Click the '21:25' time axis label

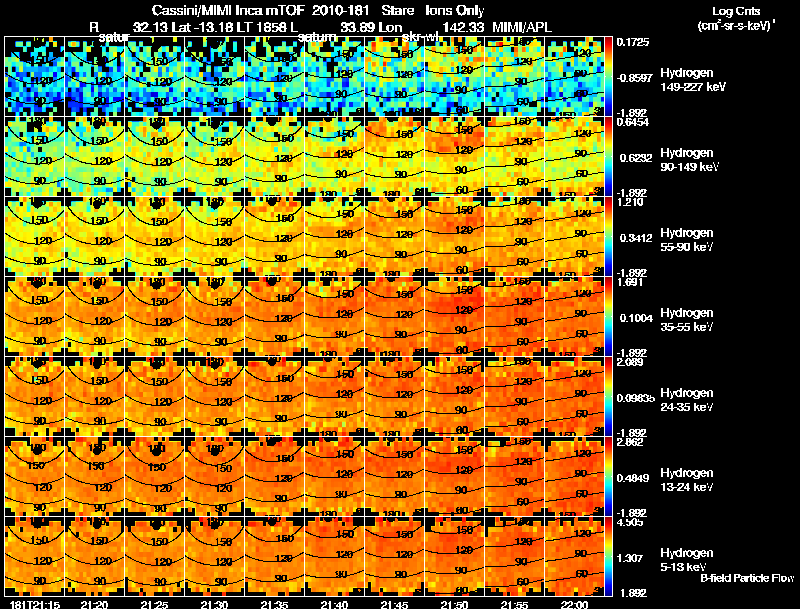click(155, 604)
